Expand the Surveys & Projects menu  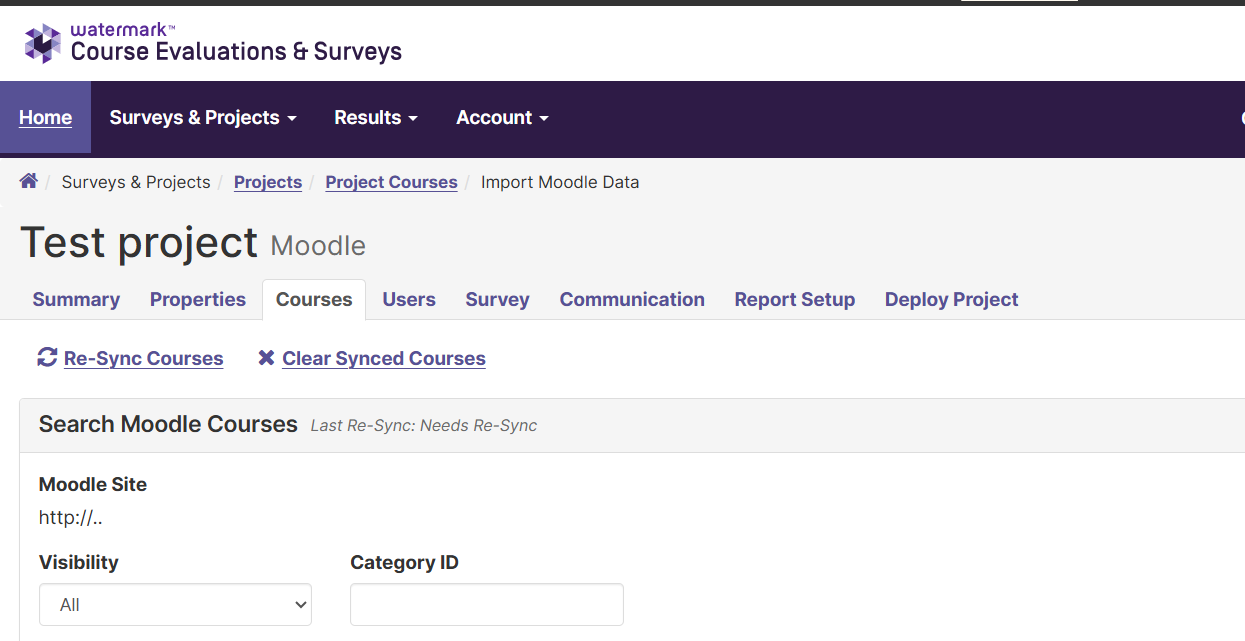(x=203, y=117)
